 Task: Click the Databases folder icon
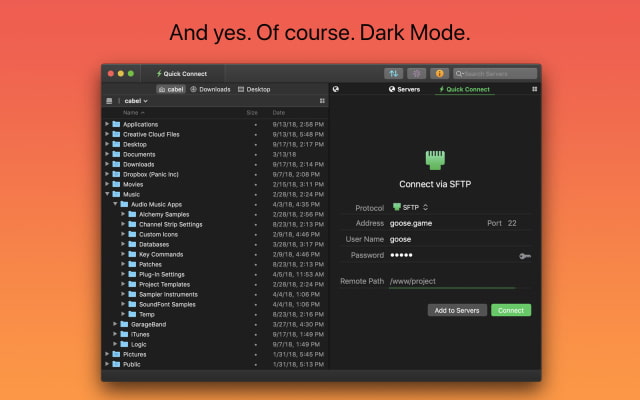[x=132, y=244]
